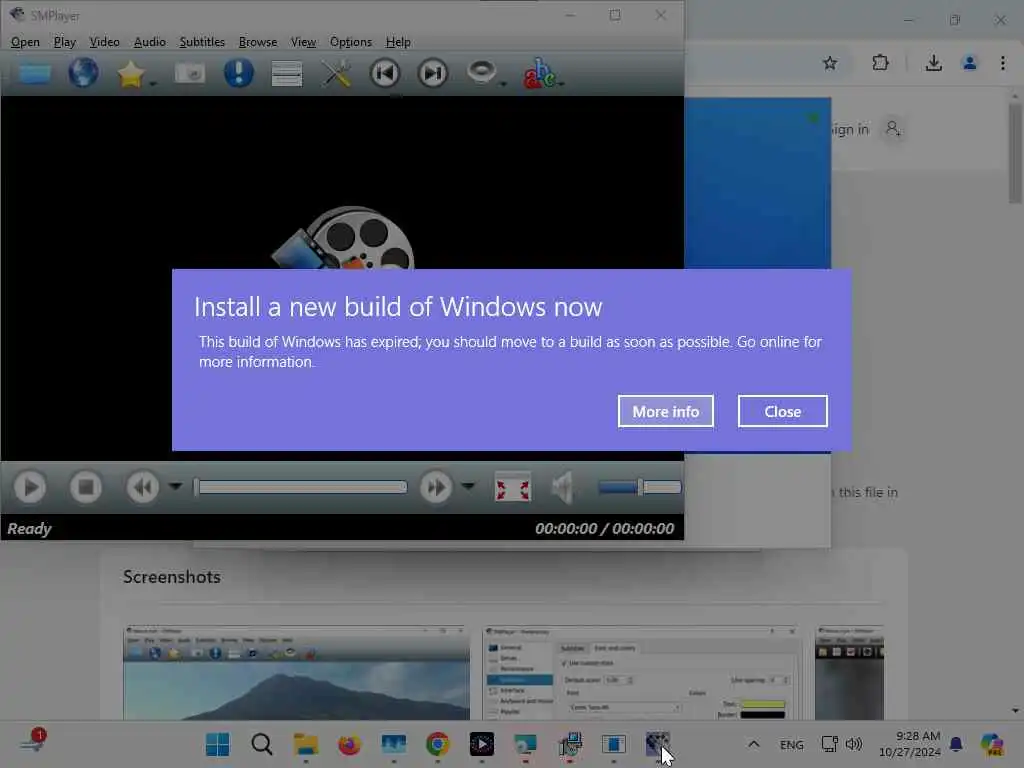The width and height of the screenshot is (1024, 768).
Task: Show hidden system tray icons chevron
Action: coord(754,744)
